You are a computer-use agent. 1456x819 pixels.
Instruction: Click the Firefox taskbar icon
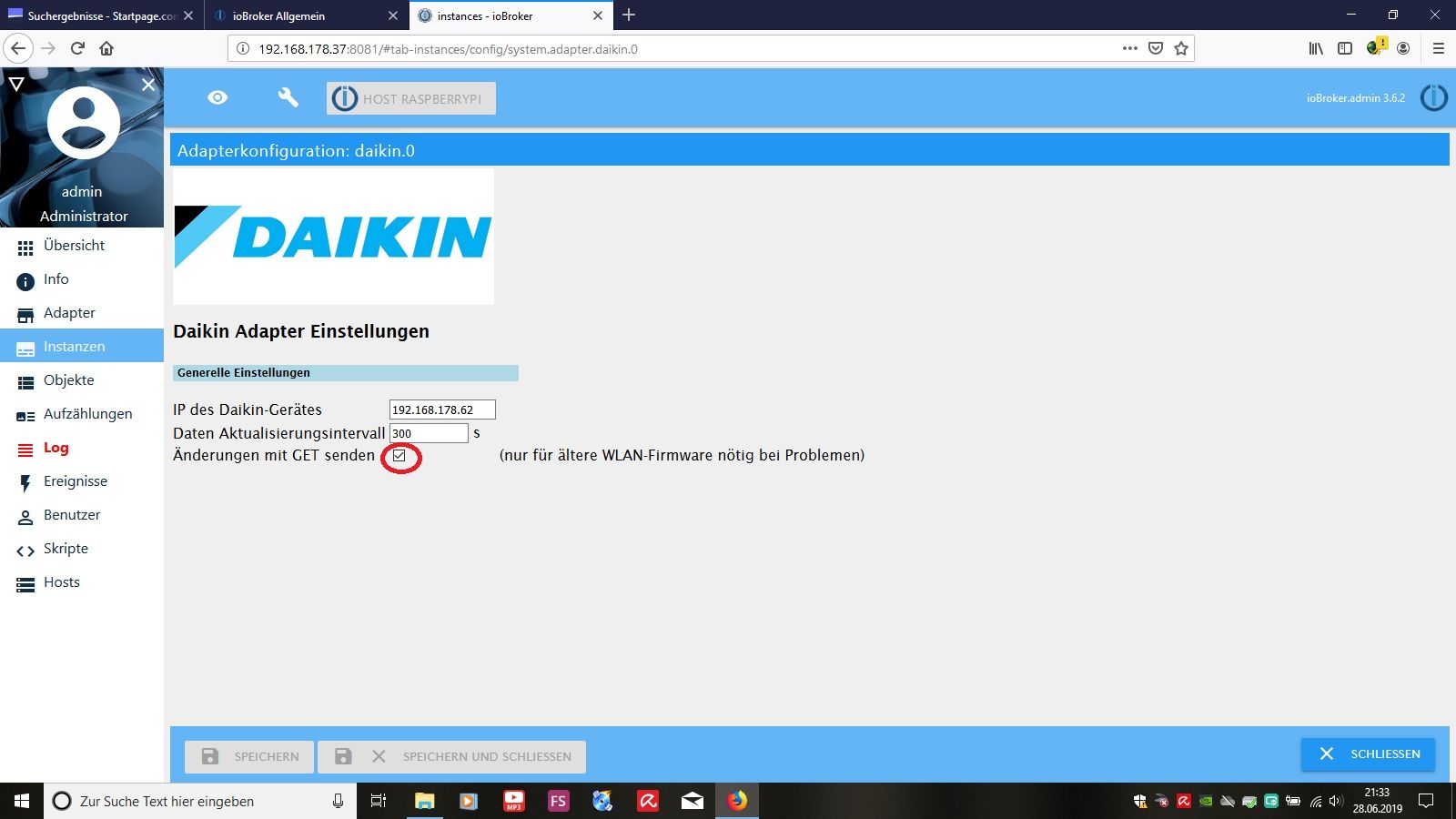coord(737,801)
